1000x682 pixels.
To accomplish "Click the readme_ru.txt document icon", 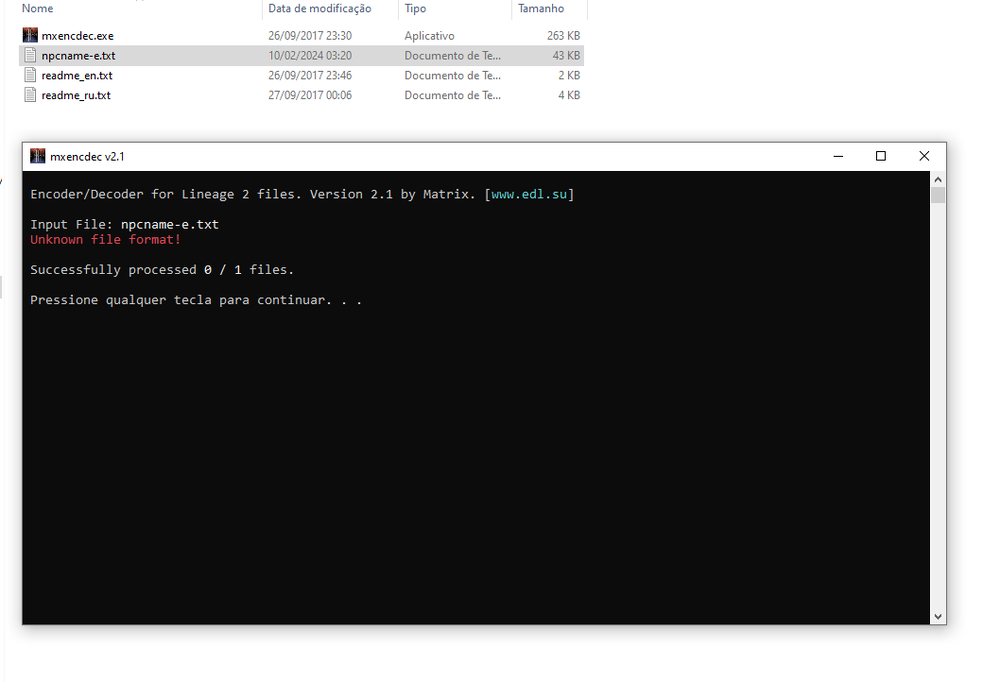I will [x=30, y=96].
